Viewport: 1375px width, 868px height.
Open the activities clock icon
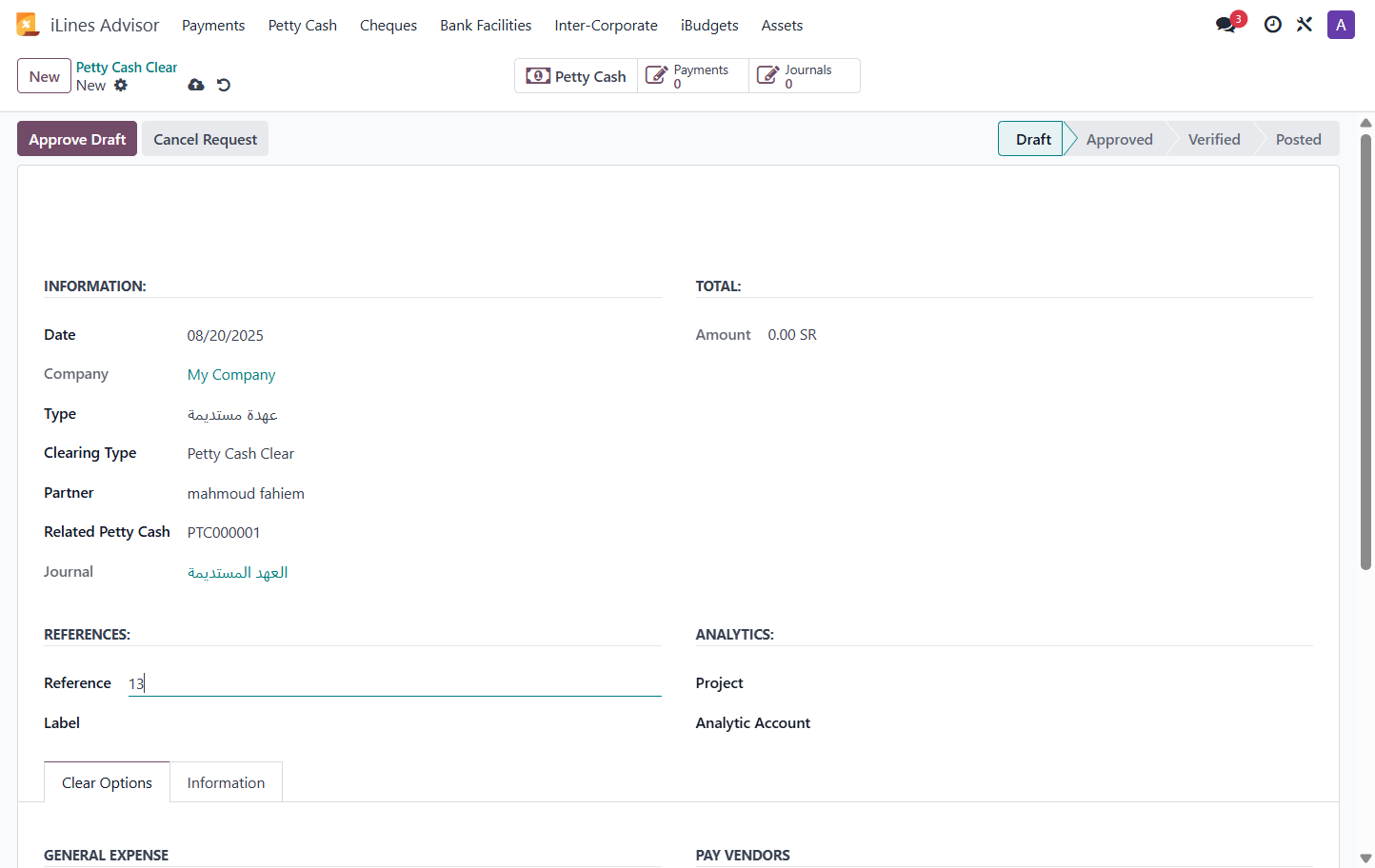1272,25
